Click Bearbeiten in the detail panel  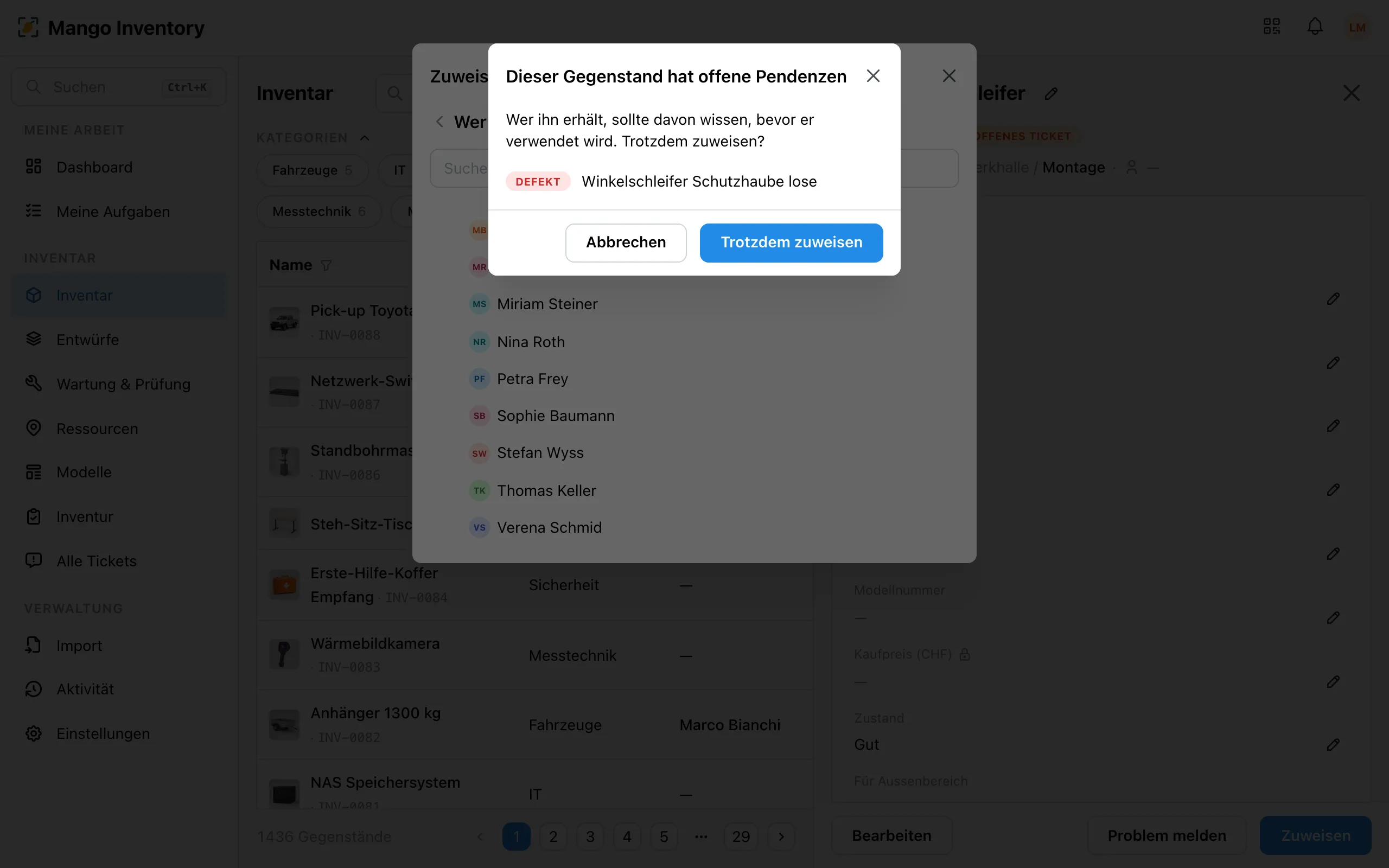891,835
